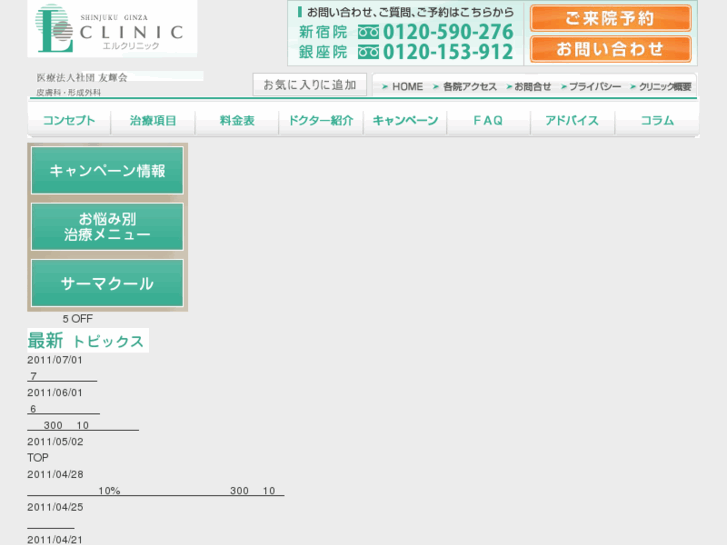Click the 銀座院 phone number 0120-153-912
This screenshot has height=545, width=727.
448,52
